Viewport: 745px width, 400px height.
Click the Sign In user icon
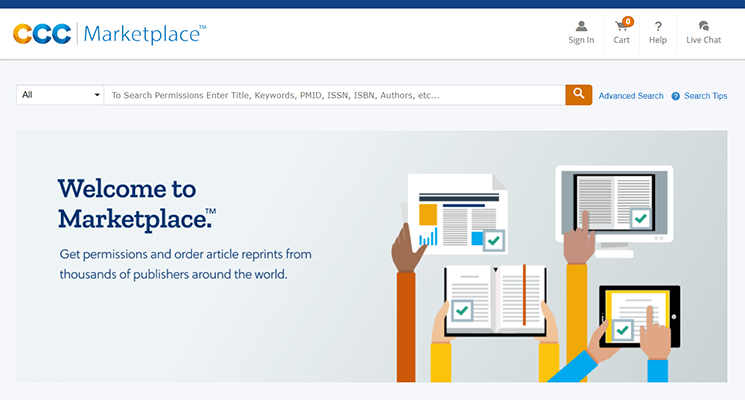pos(581,27)
